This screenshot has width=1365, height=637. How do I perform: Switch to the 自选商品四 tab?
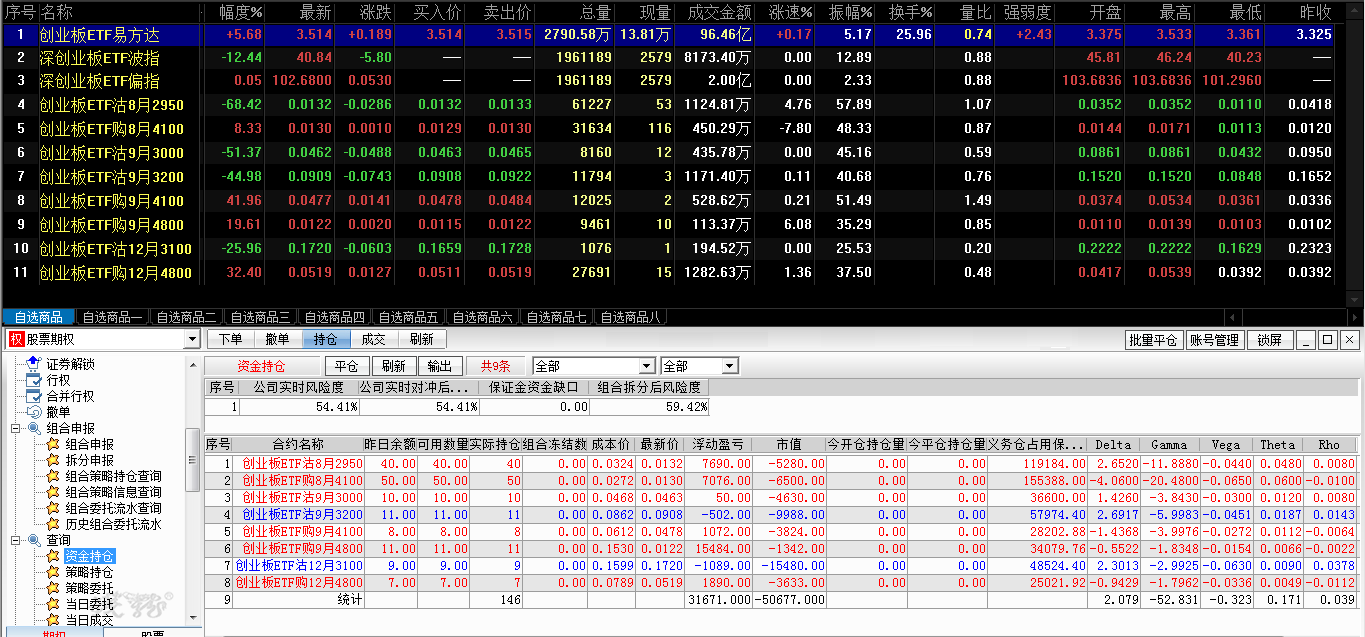coord(334,317)
